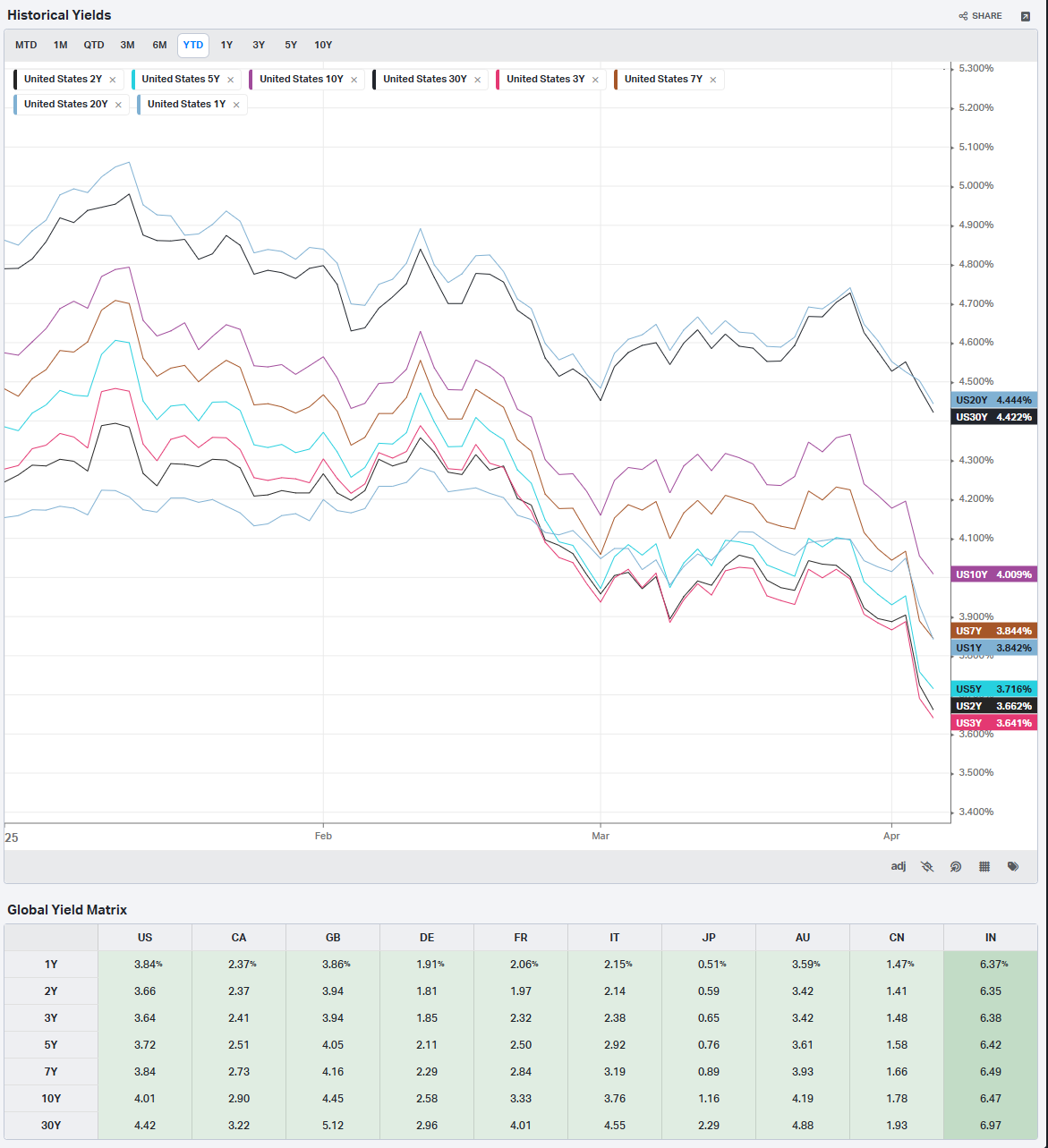The image size is (1048, 1148).
Task: Remove United States 1Y series
Action: click(236, 105)
